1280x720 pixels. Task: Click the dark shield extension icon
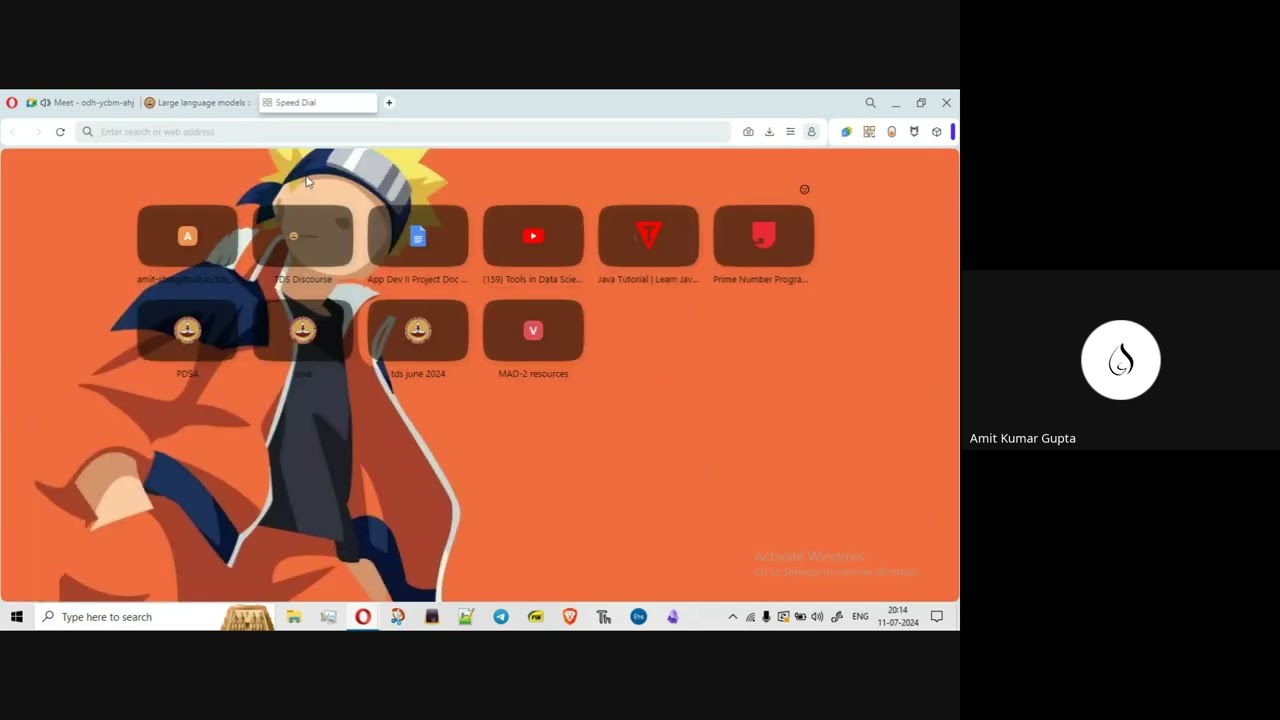[914, 132]
